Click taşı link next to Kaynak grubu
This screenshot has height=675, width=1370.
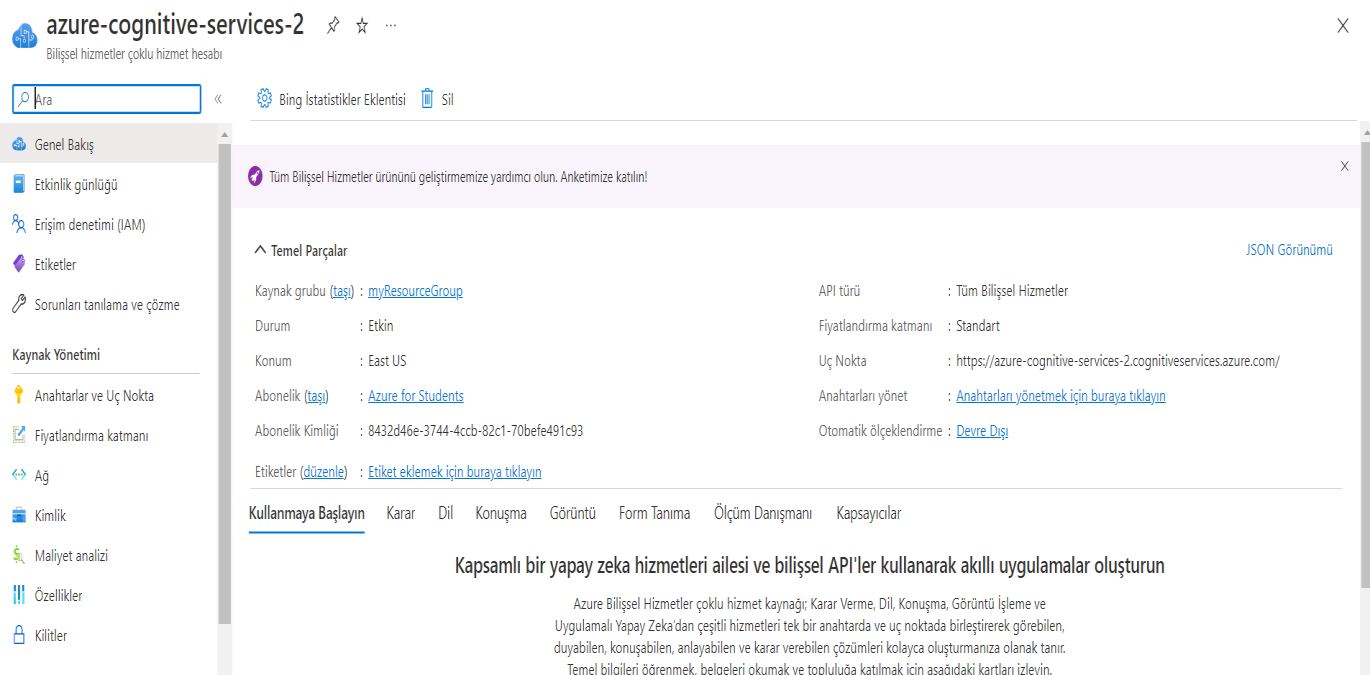342,291
